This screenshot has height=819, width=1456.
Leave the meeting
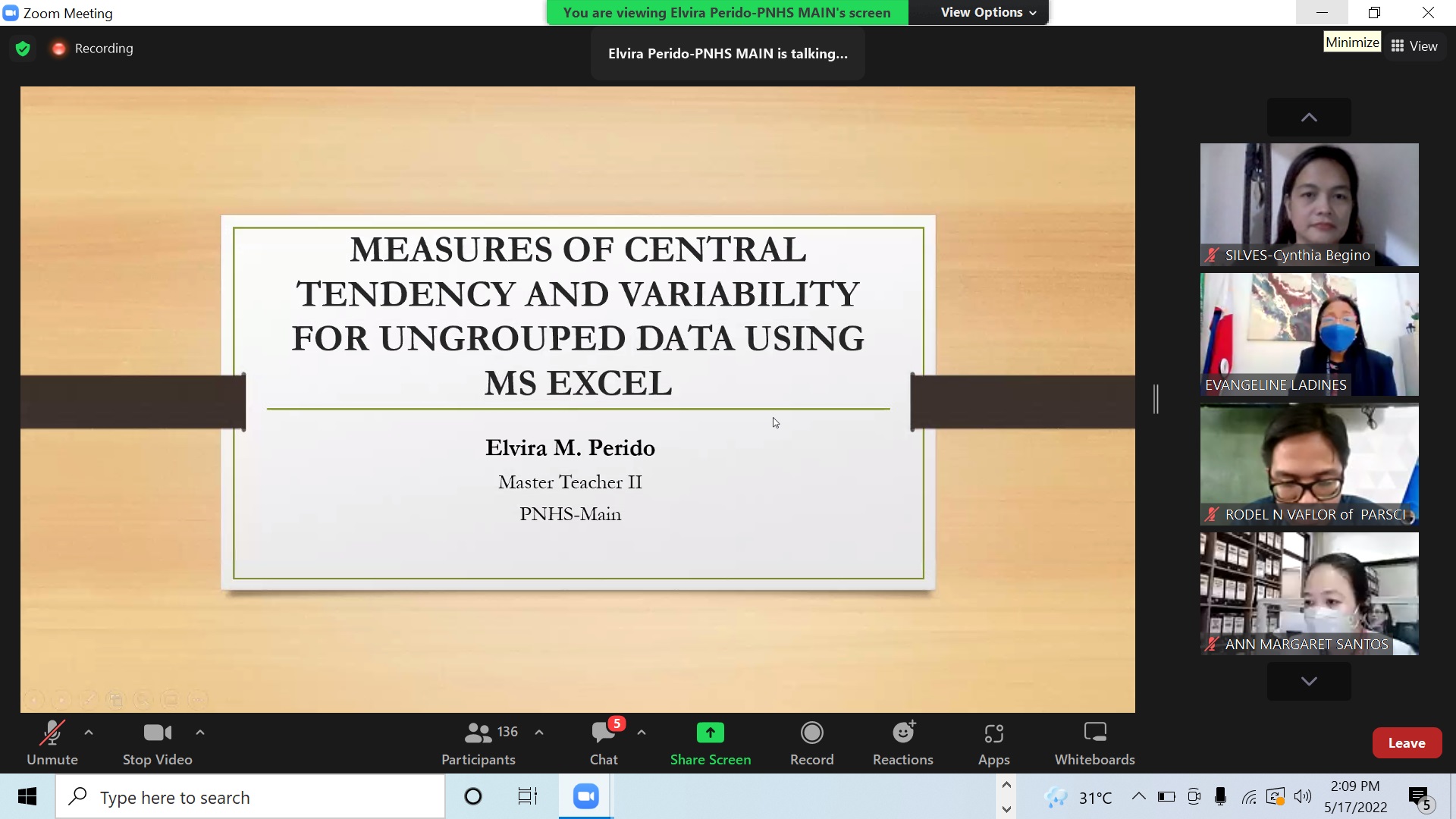point(1406,743)
